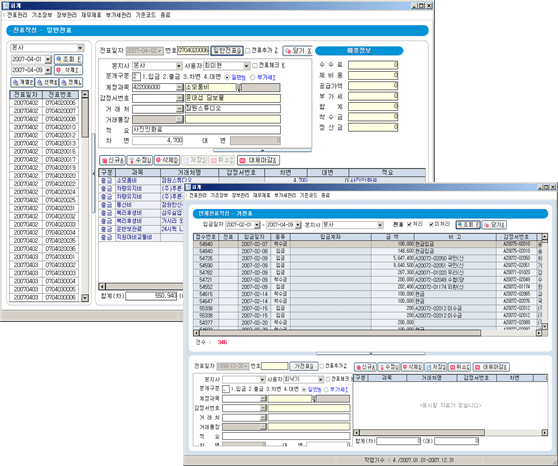This screenshot has height=466, width=558.
Task: Open 기초장부 menu in 일반전표 window
Action: click(42, 15)
